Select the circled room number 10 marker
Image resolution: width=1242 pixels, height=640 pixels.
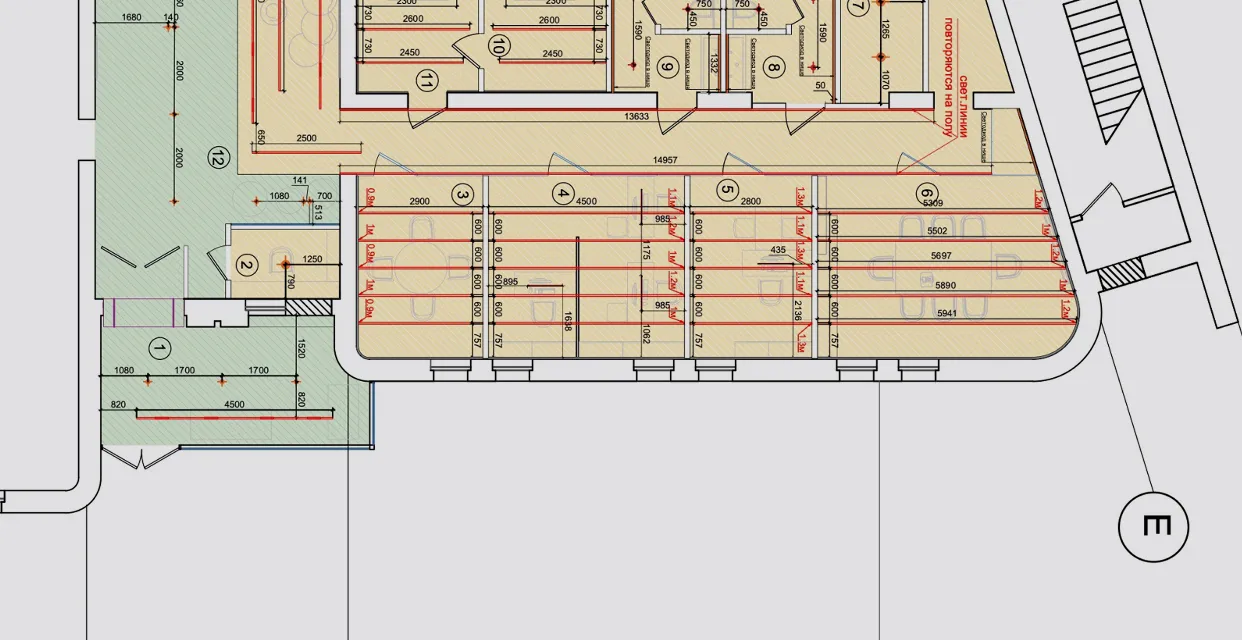(x=497, y=45)
